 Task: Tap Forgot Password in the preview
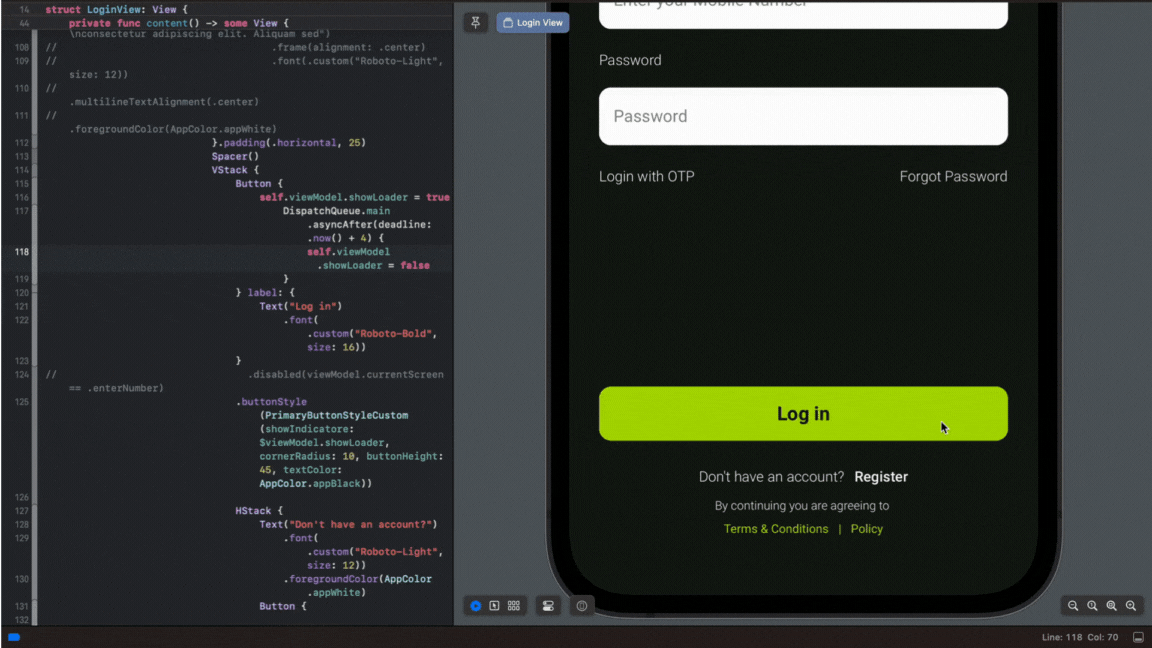[953, 176]
